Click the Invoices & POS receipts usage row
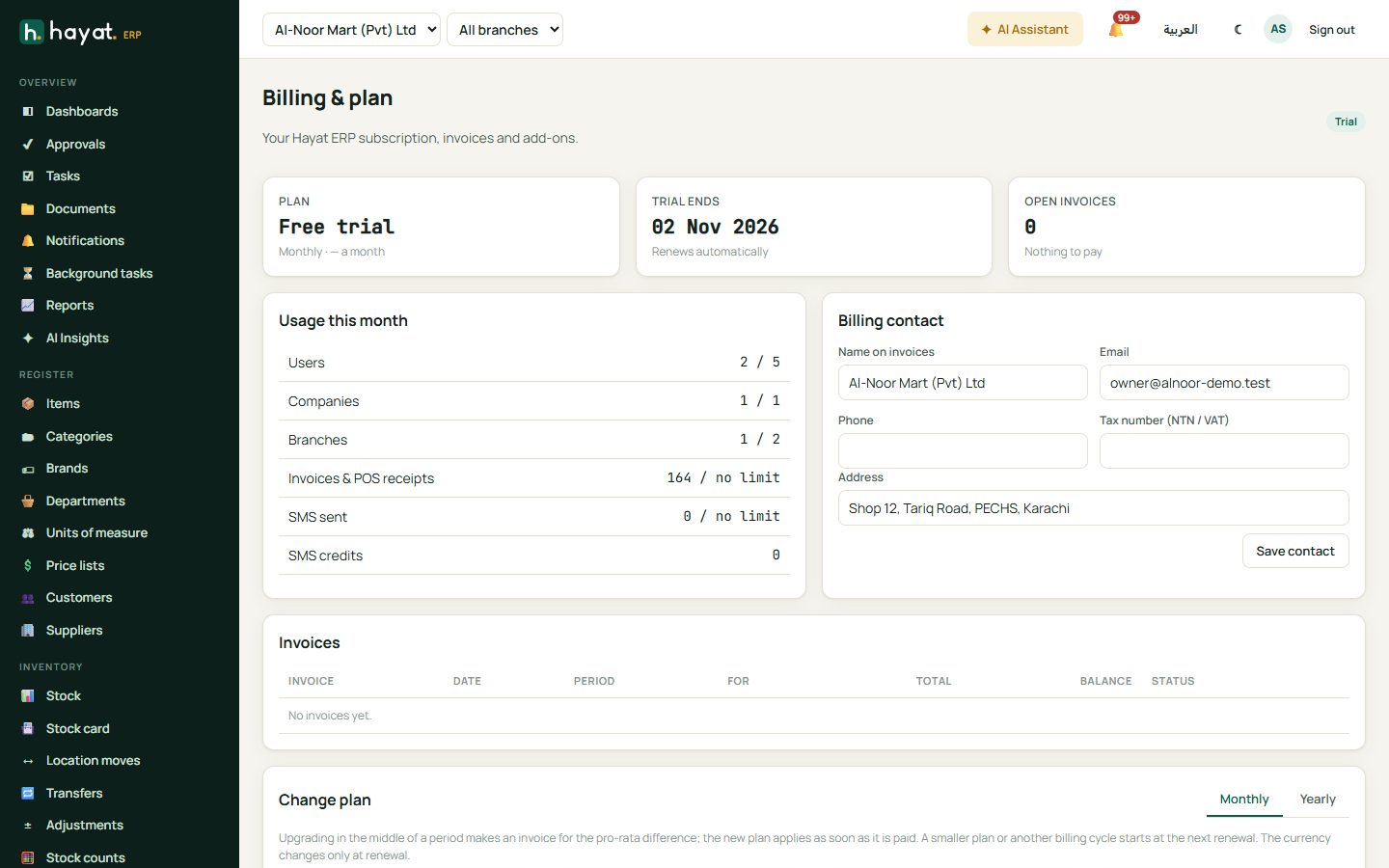1389x868 pixels. (534, 478)
